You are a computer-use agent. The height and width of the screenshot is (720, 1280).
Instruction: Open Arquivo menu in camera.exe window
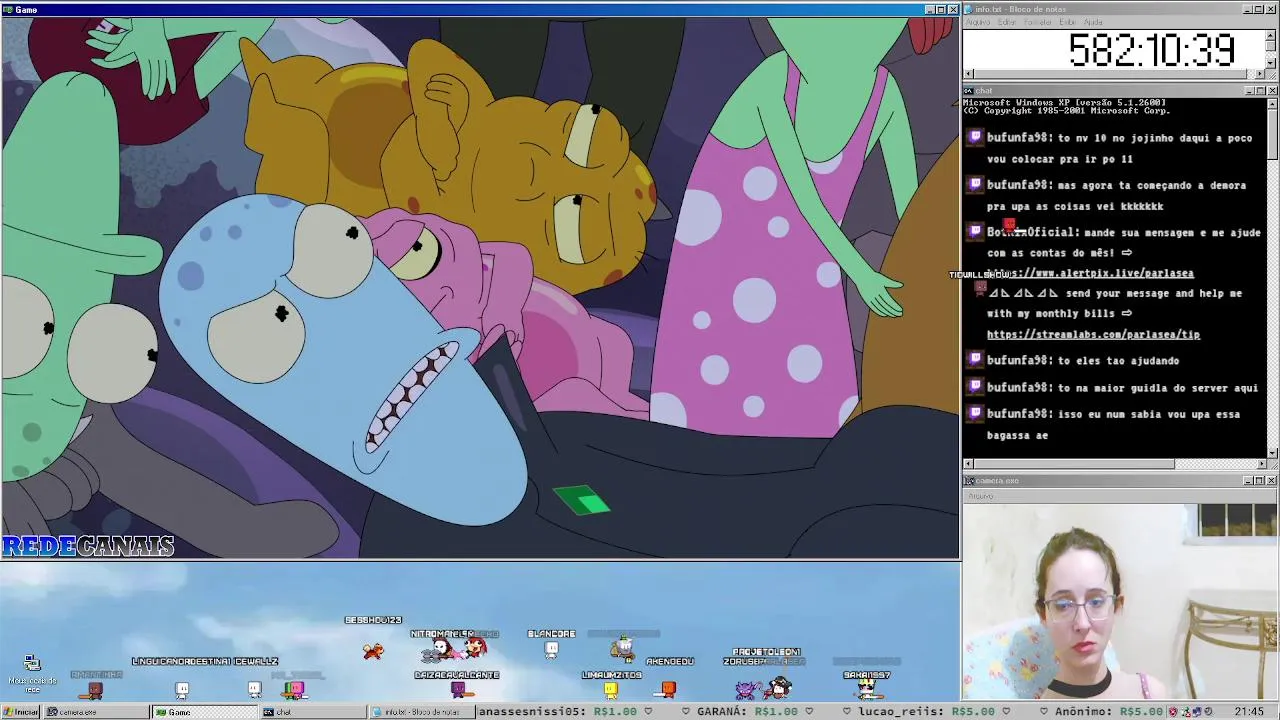980,495
